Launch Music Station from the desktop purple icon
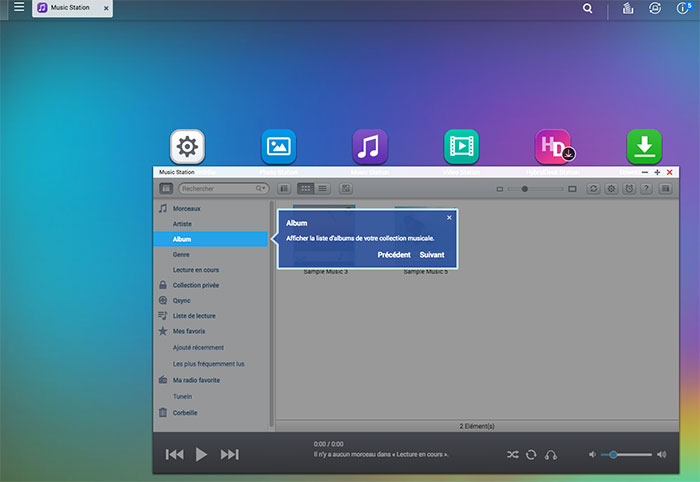The image size is (700, 482). click(370, 146)
